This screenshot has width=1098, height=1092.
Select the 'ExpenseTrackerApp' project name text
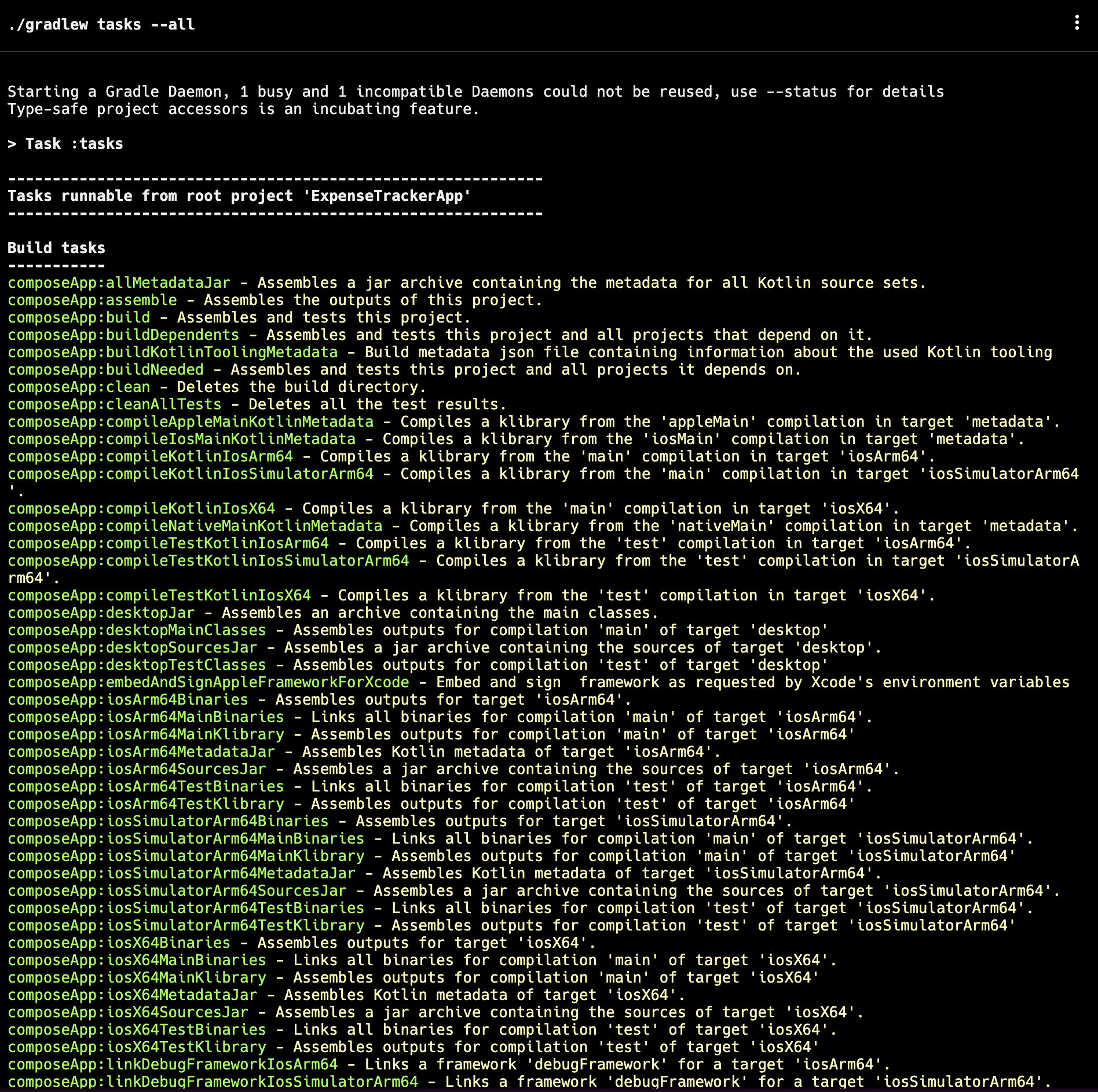point(386,196)
